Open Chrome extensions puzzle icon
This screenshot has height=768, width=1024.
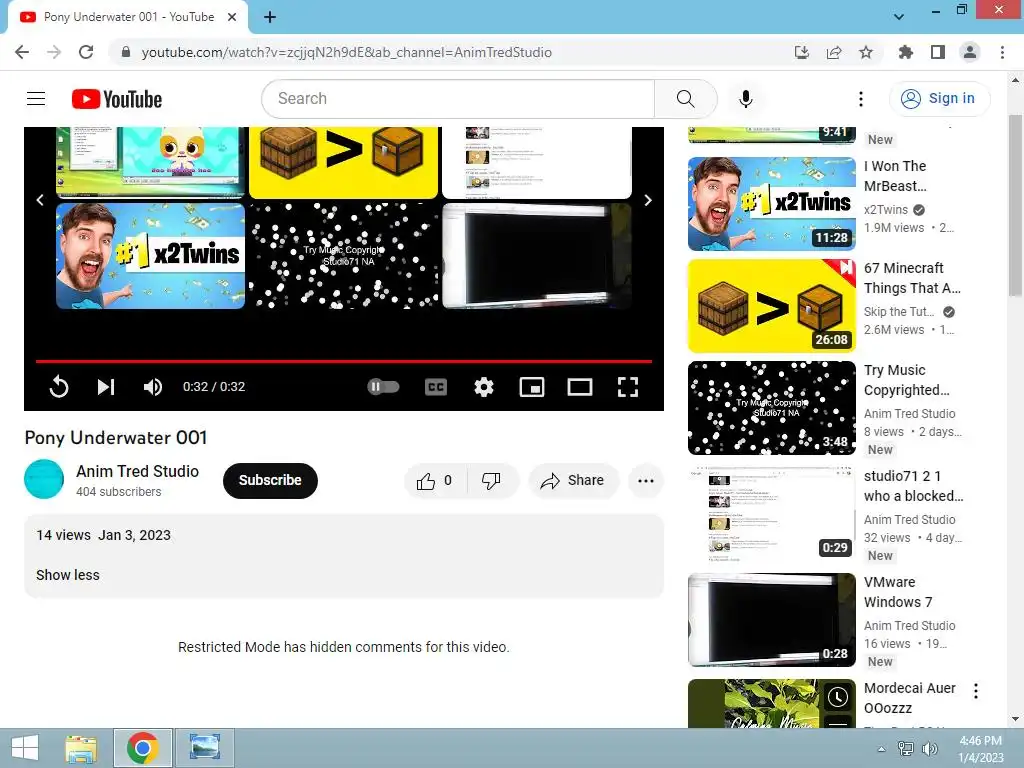click(905, 52)
